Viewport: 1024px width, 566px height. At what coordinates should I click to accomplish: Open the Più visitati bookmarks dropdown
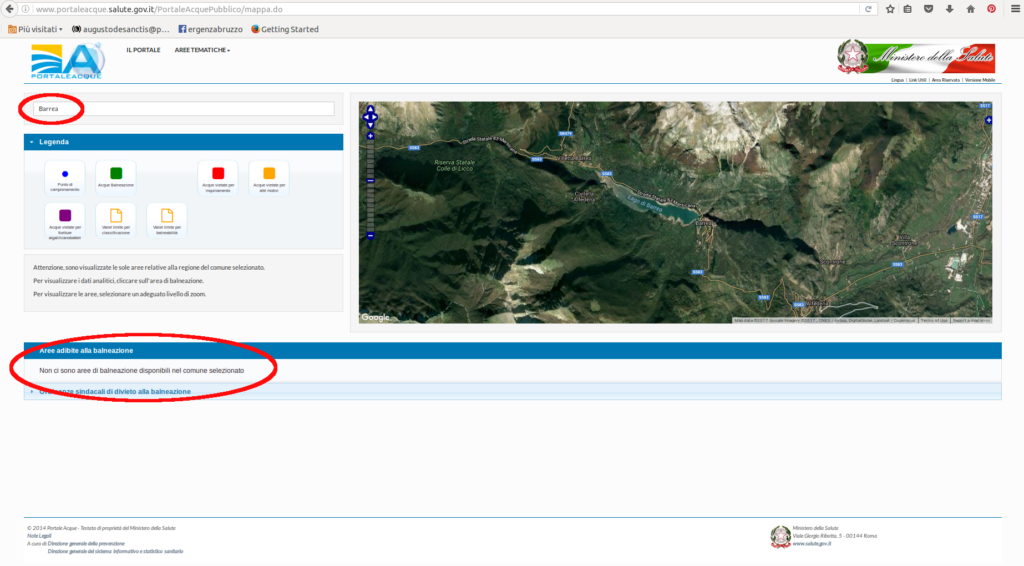36,29
